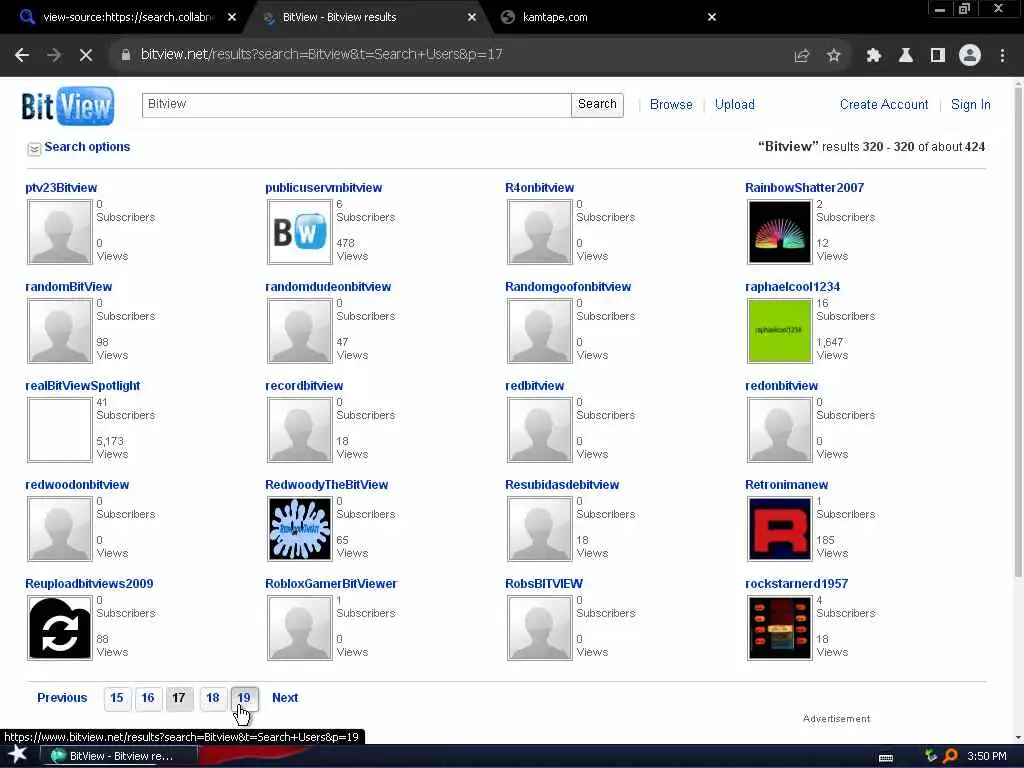This screenshot has height=768, width=1024.
Task: Open raphaelcool1234 green avatar
Action: 780,331
